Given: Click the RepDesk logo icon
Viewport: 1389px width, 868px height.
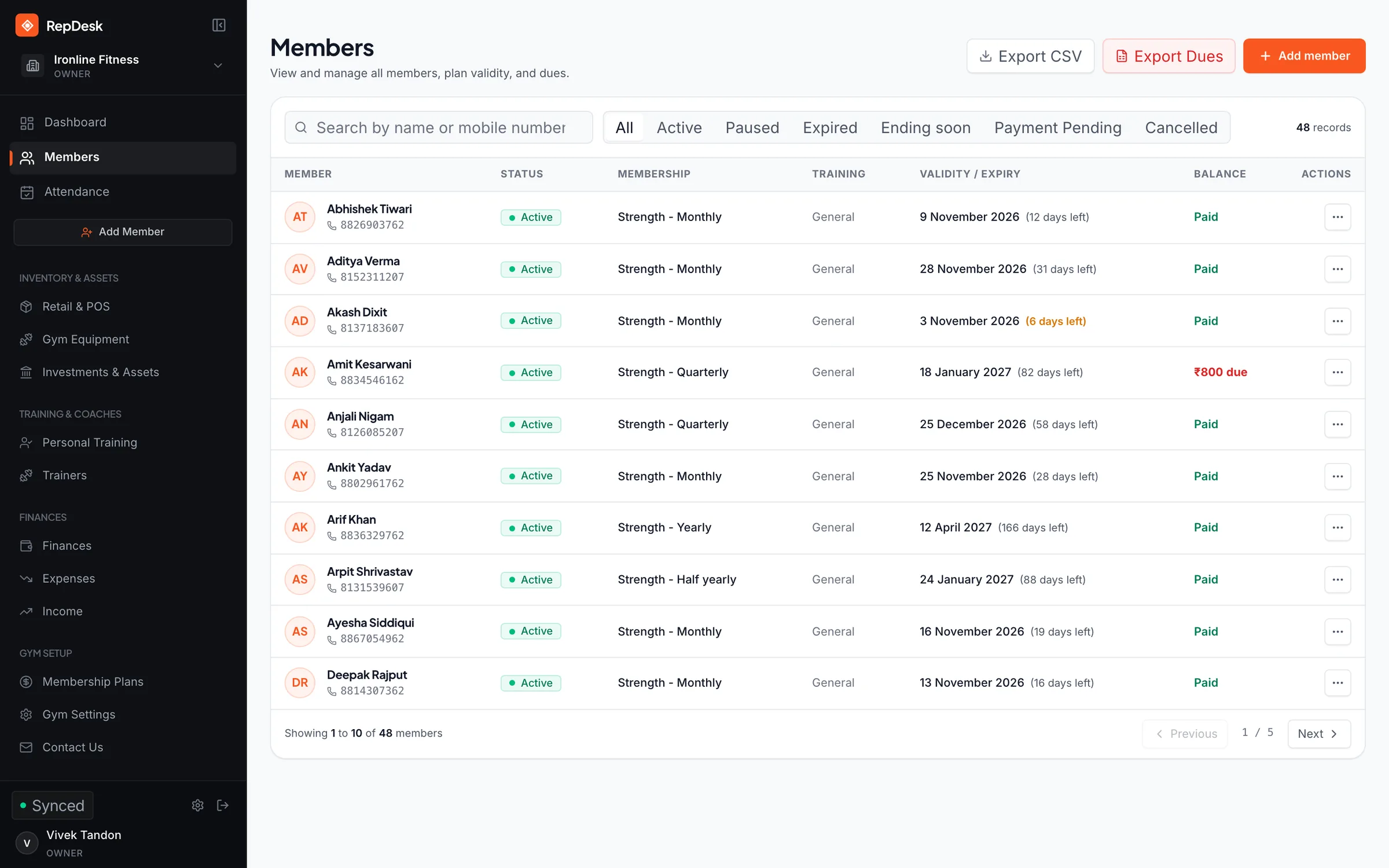Looking at the screenshot, I should [x=27, y=25].
